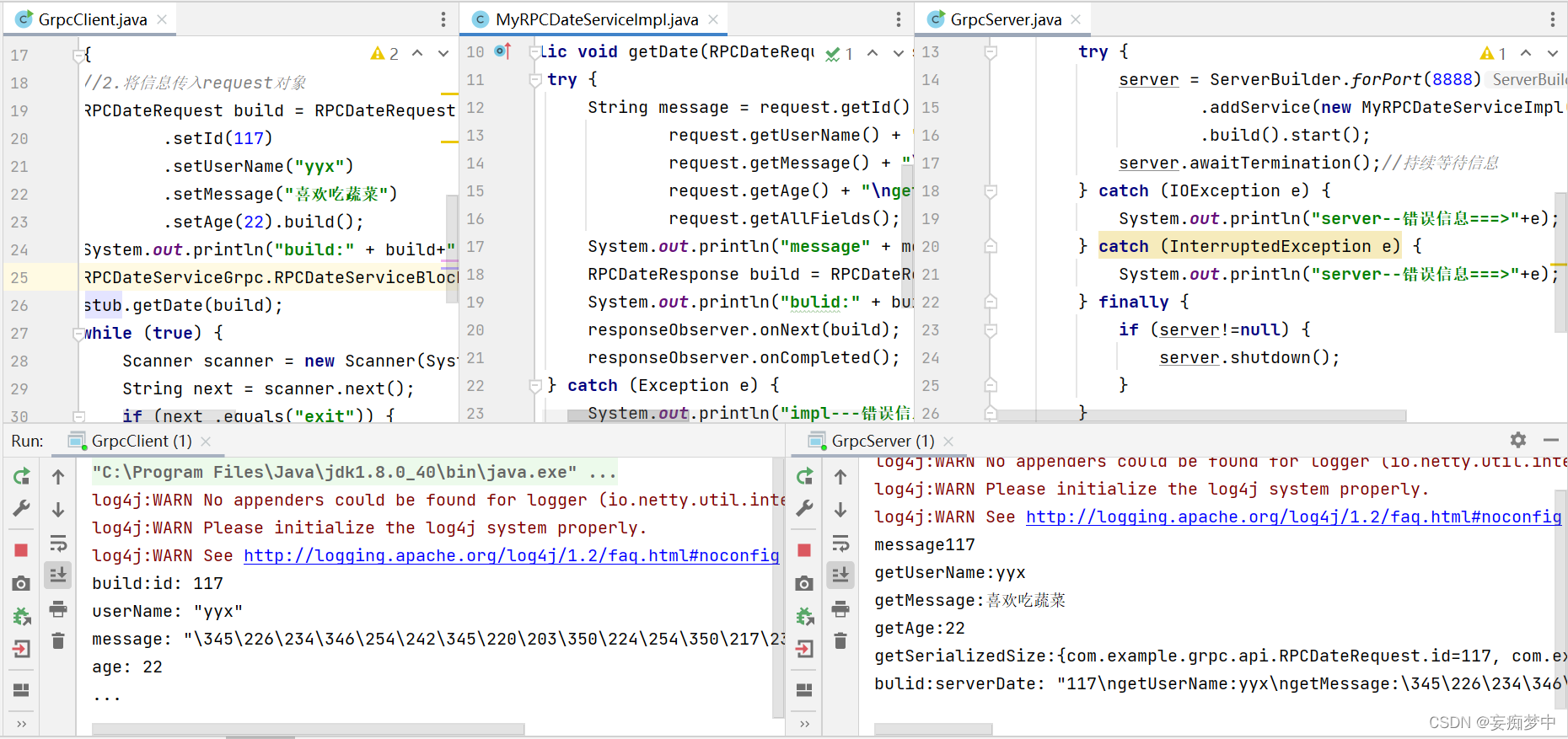Jump to next highlighted problem in GrpcServer.java
Screen dimensions: 1568x739
[1553, 53]
